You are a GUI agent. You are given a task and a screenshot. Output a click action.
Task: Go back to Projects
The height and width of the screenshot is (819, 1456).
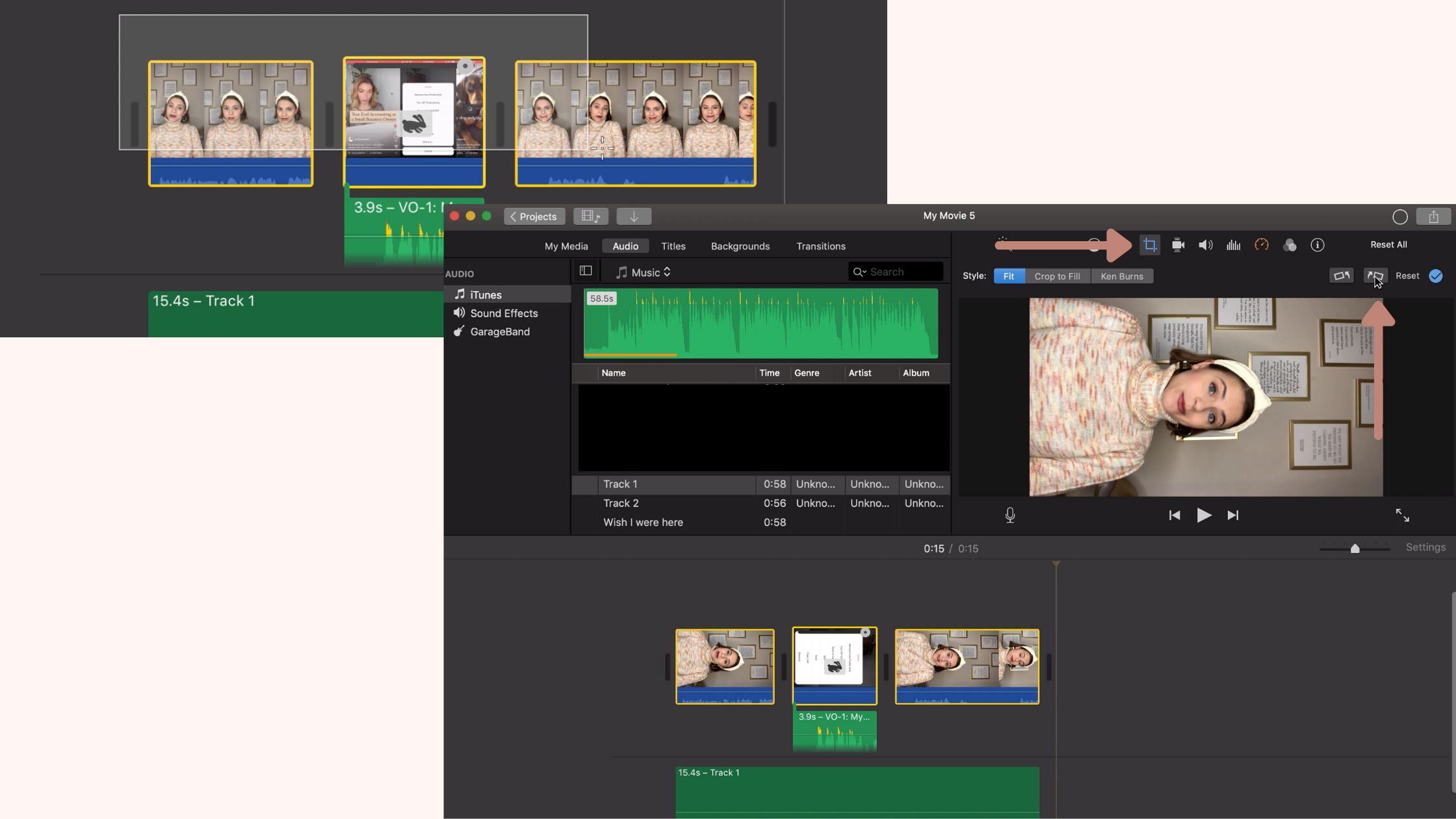[x=534, y=216]
